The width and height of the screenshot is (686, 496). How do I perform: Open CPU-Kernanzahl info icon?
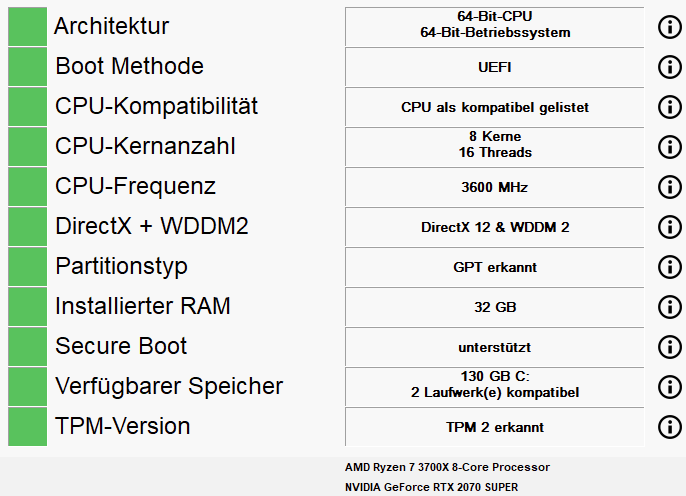point(670,147)
